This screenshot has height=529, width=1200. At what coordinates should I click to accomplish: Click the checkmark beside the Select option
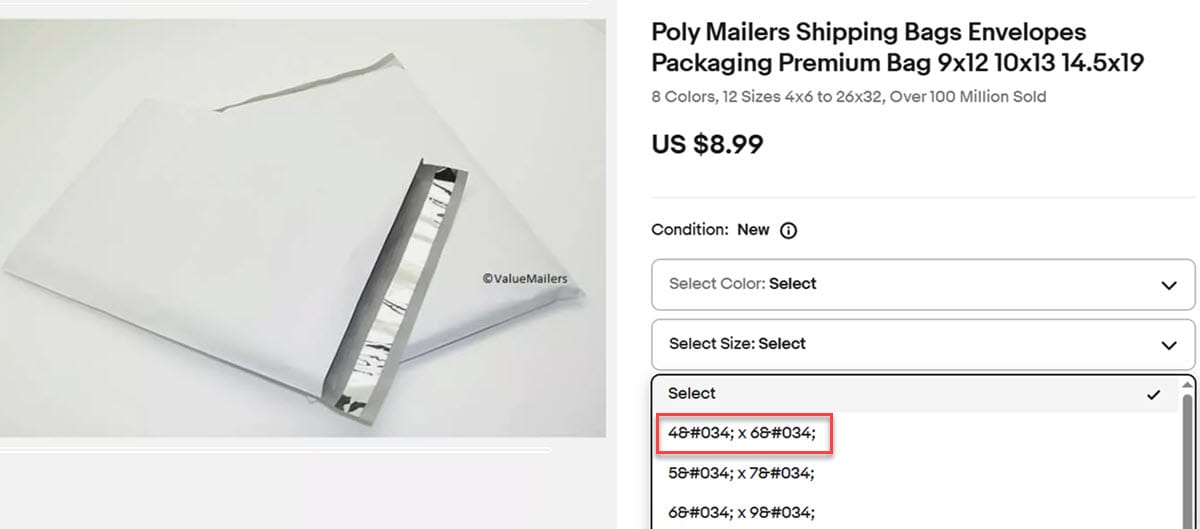pyautogui.click(x=1154, y=395)
